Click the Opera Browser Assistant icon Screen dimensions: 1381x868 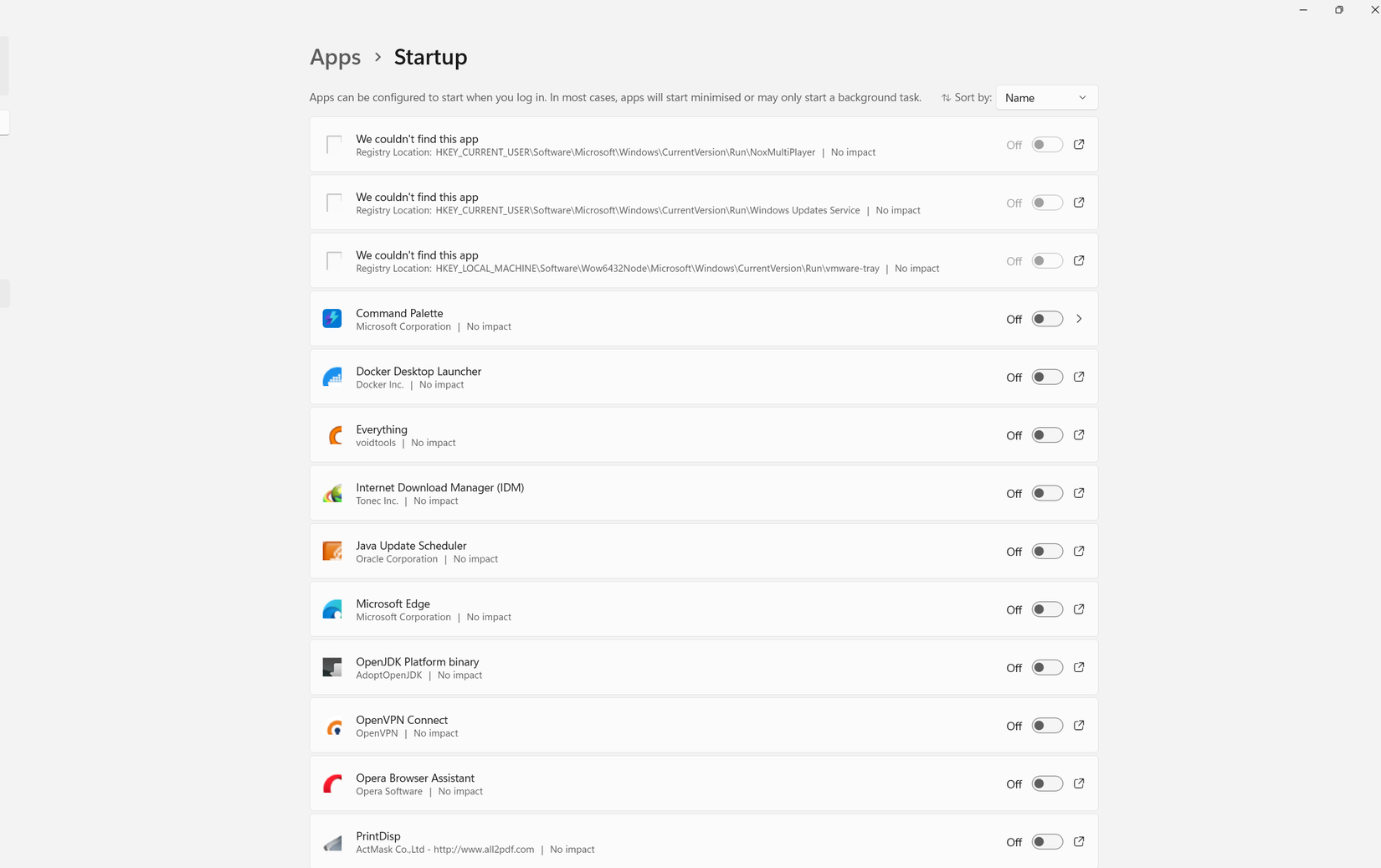332,783
